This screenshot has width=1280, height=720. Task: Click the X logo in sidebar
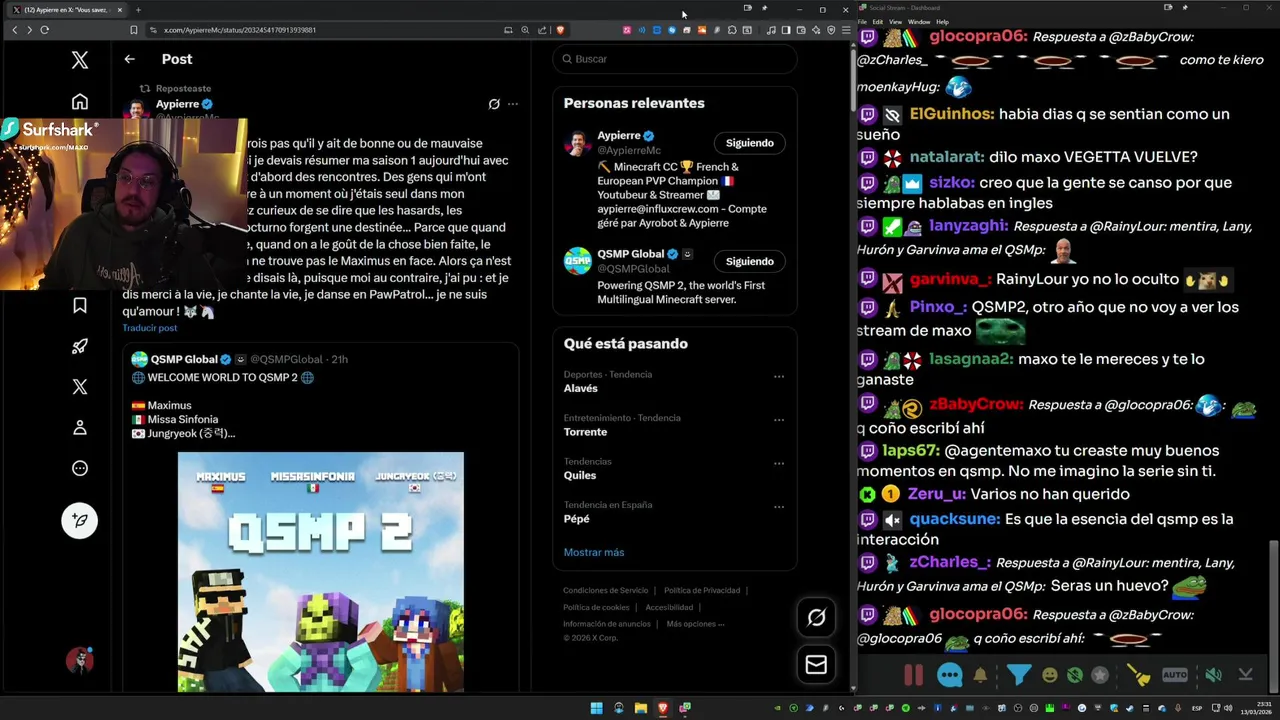coord(80,60)
